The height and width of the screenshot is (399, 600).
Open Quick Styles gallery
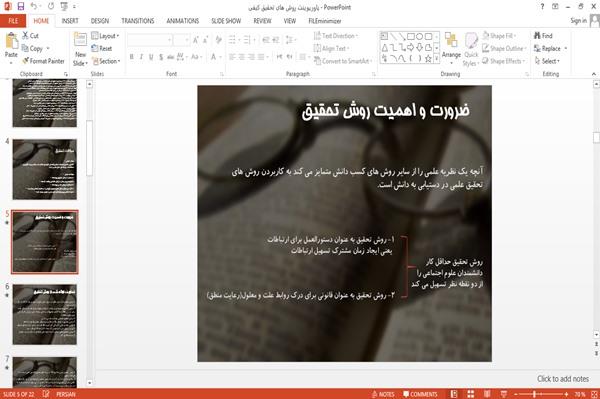[x=471, y=49]
